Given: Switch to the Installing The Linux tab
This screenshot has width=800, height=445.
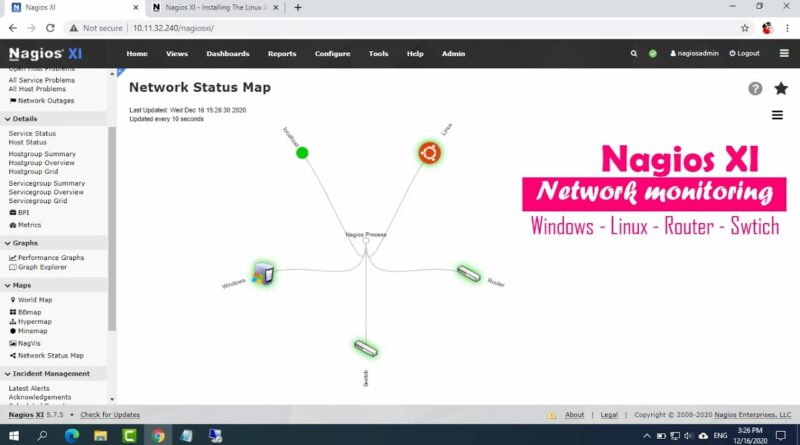Looking at the screenshot, I should tap(214, 8).
